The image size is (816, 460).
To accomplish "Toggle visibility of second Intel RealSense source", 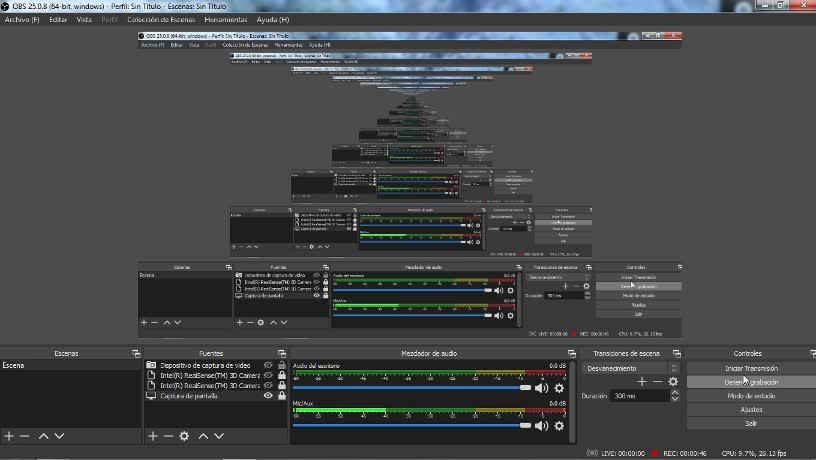I will (268, 386).
